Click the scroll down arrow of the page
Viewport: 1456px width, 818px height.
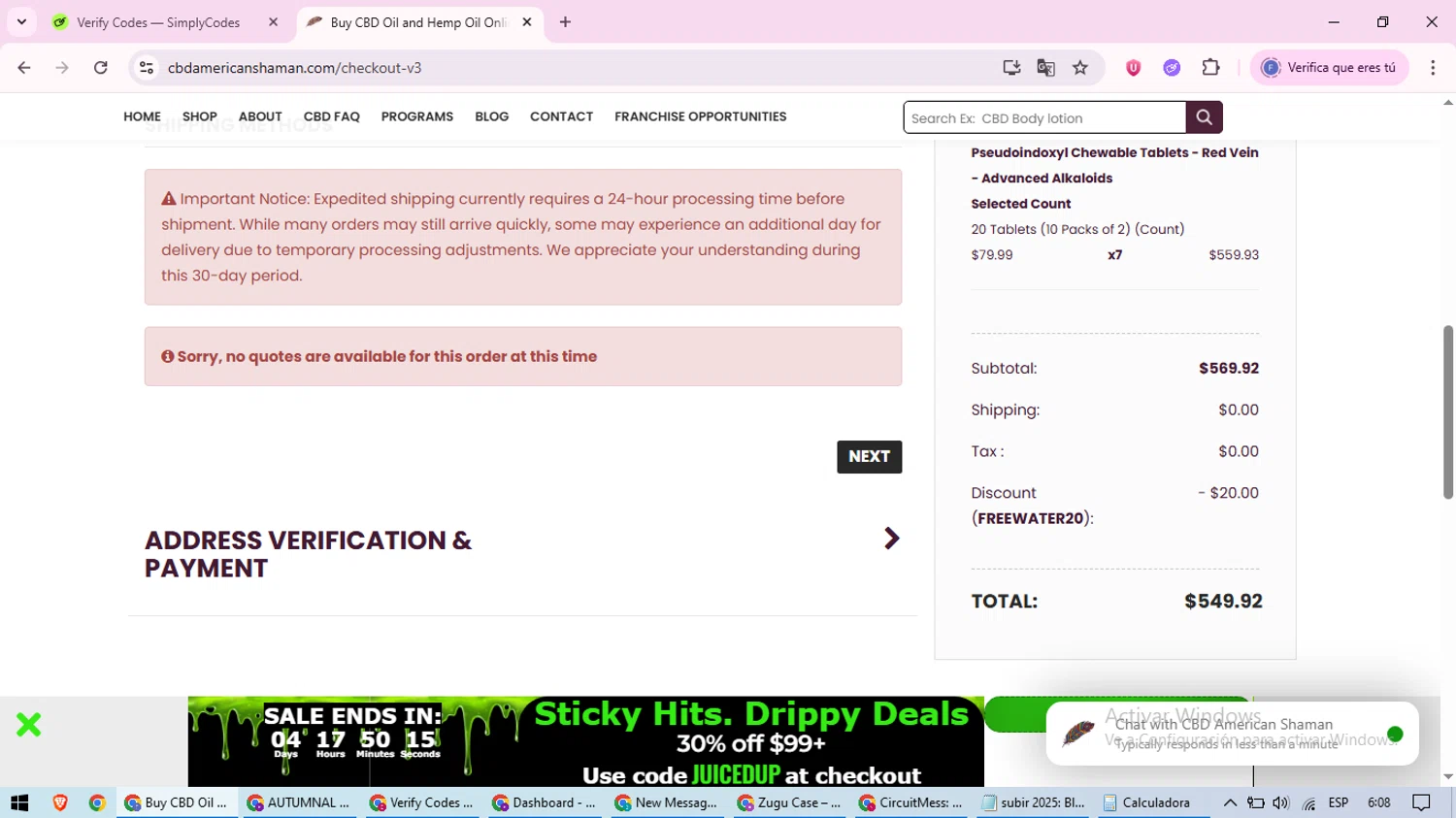coord(1448,777)
